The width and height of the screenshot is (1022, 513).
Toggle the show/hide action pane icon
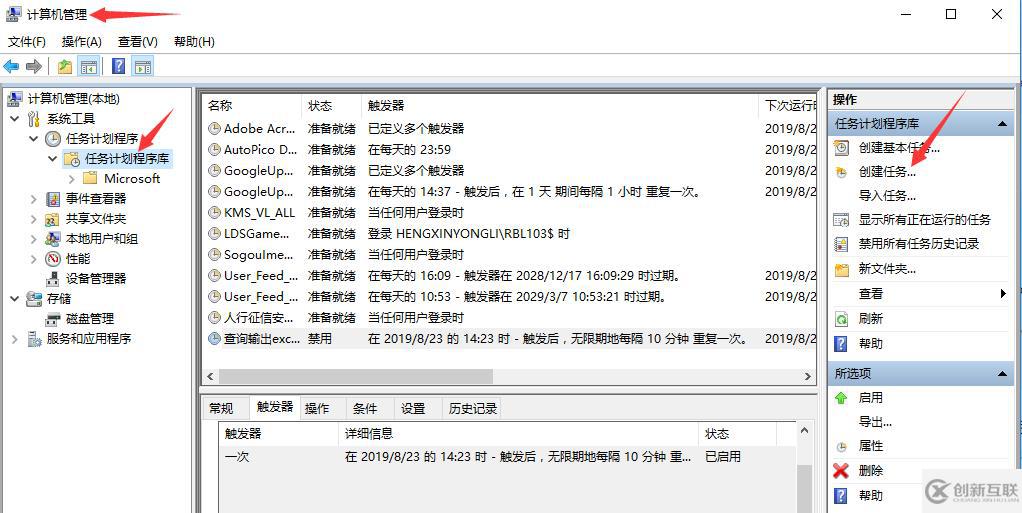(143, 66)
